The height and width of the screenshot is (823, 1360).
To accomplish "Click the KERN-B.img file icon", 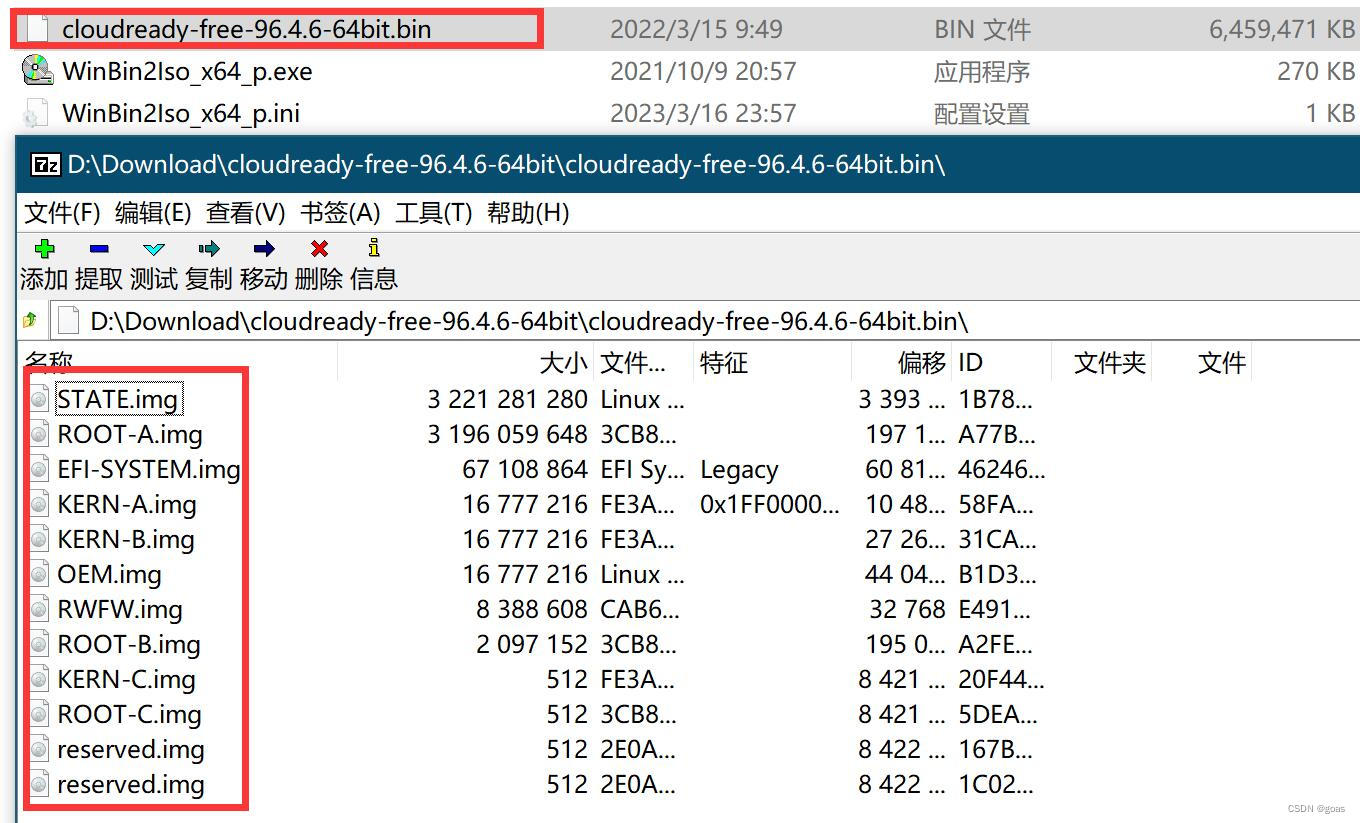I will click(x=39, y=539).
